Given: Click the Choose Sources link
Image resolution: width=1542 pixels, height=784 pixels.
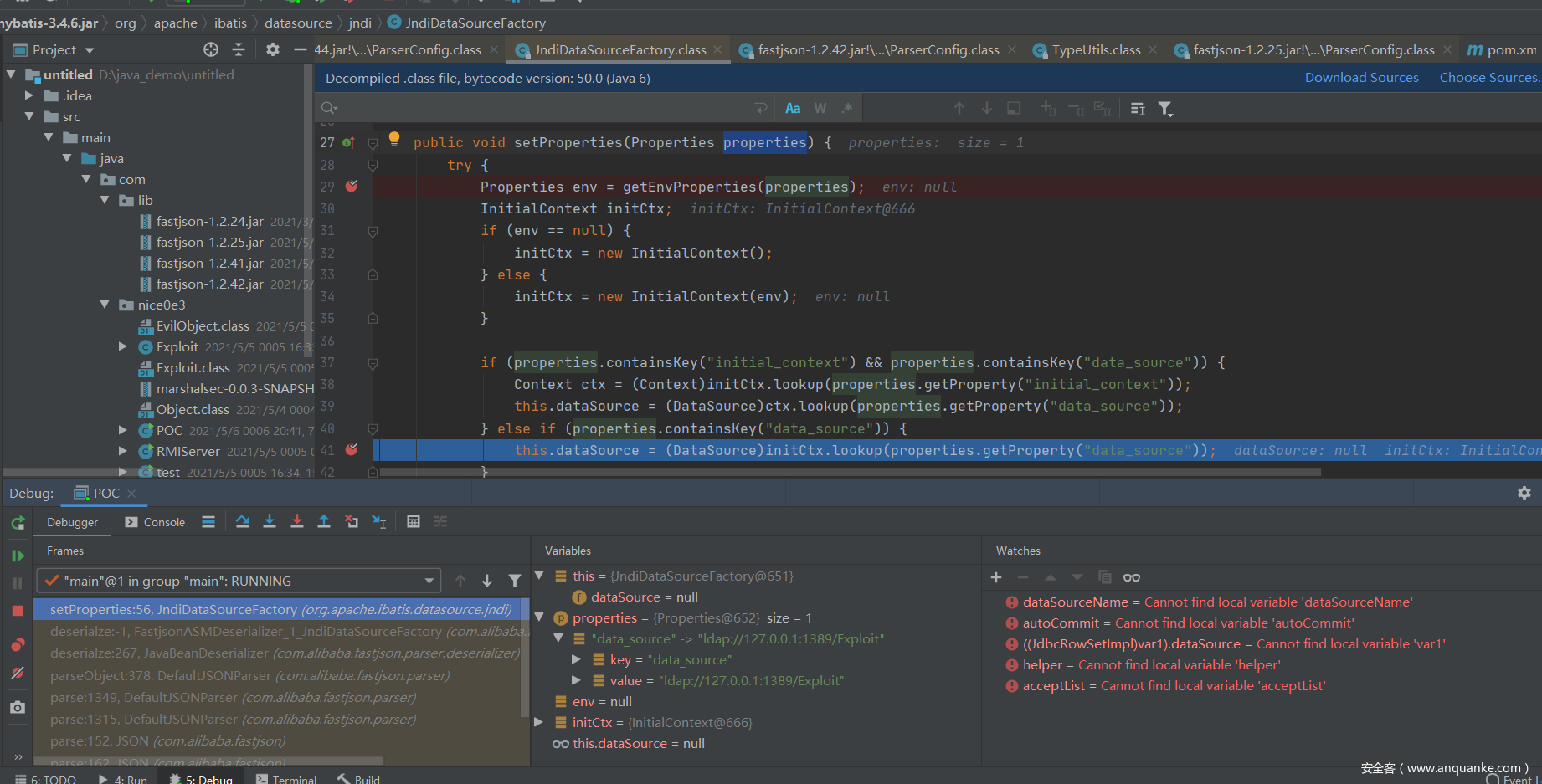Looking at the screenshot, I should click(x=1488, y=78).
